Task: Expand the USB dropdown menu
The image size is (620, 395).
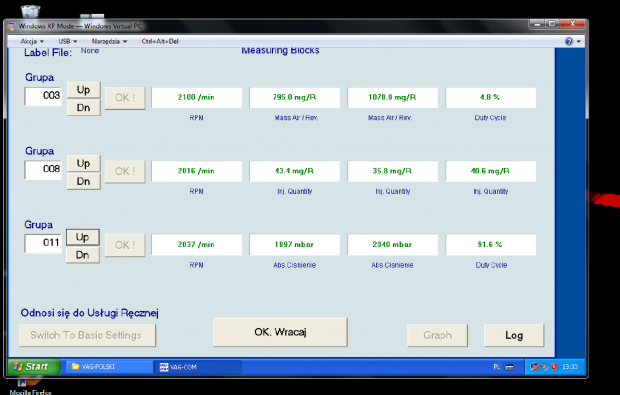Action: pos(68,41)
